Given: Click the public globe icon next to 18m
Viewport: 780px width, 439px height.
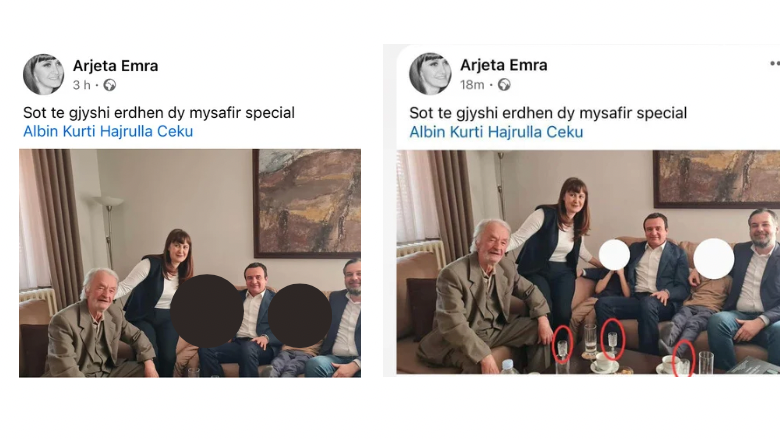Looking at the screenshot, I should (504, 85).
